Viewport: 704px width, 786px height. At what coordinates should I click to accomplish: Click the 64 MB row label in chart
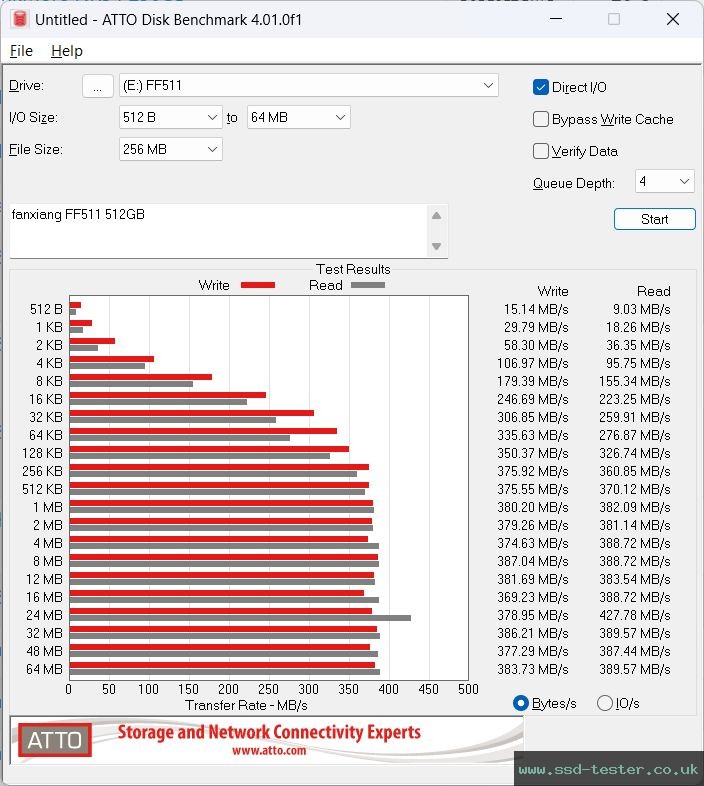point(44,669)
